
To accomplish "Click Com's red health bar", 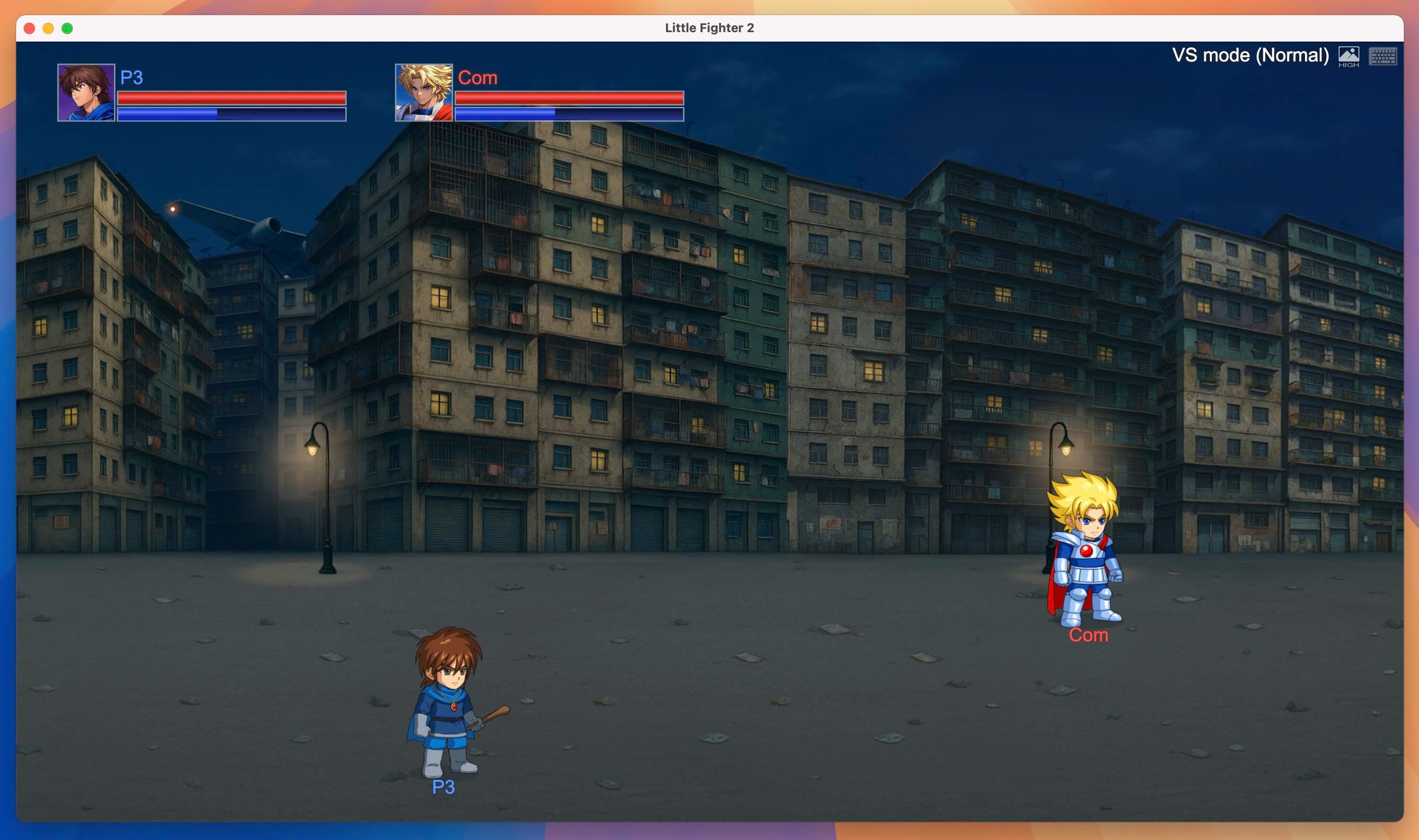I will point(569,98).
